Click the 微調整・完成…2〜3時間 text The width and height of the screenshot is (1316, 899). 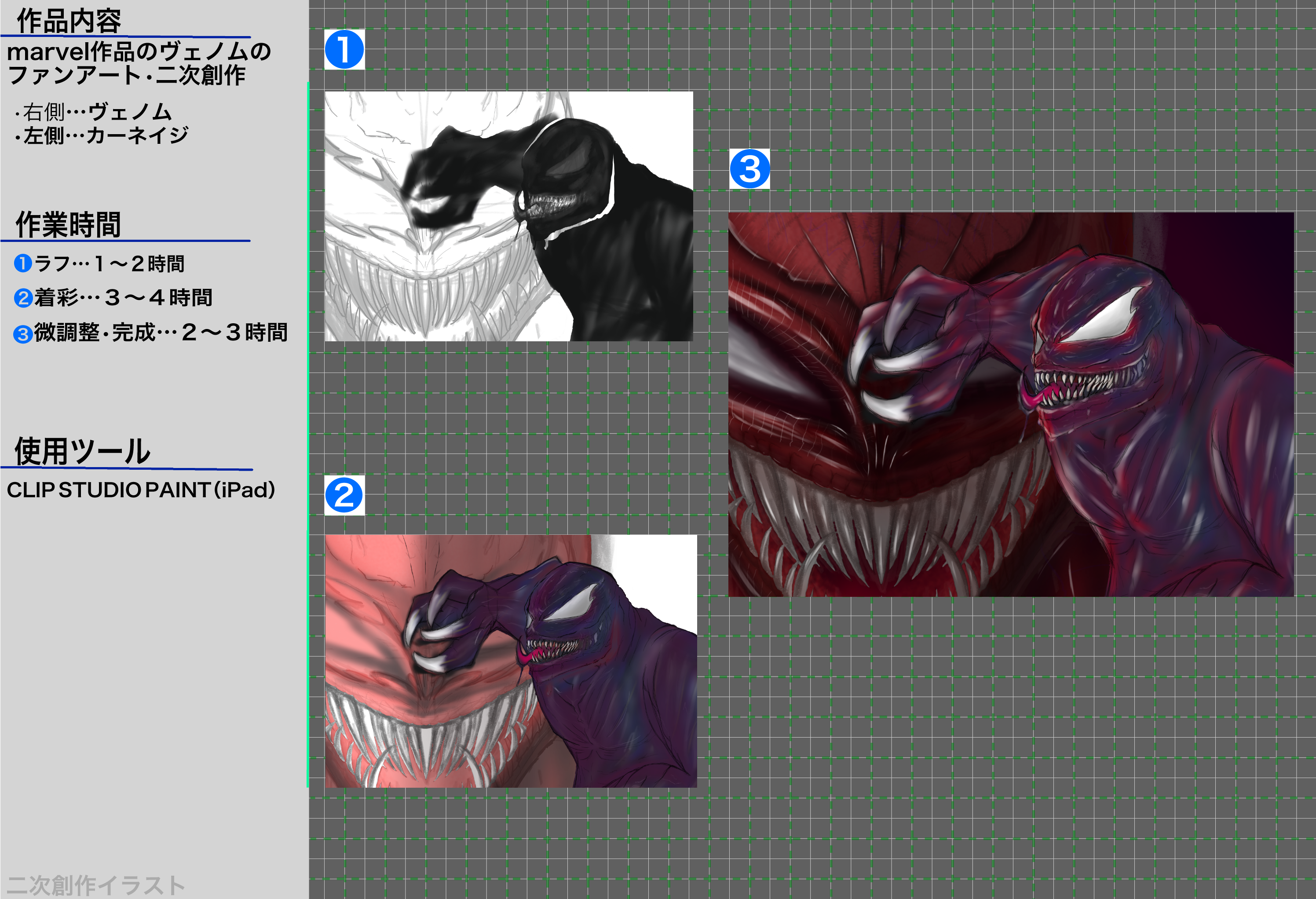(x=161, y=333)
